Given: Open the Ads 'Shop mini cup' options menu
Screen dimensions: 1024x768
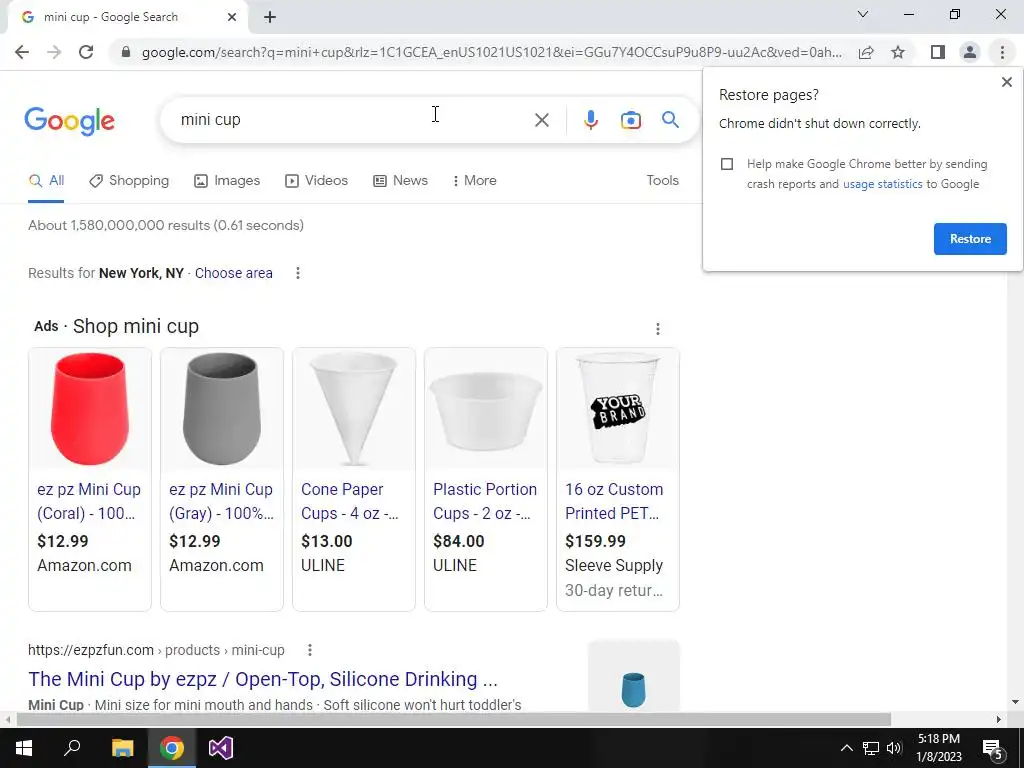Looking at the screenshot, I should point(658,328).
